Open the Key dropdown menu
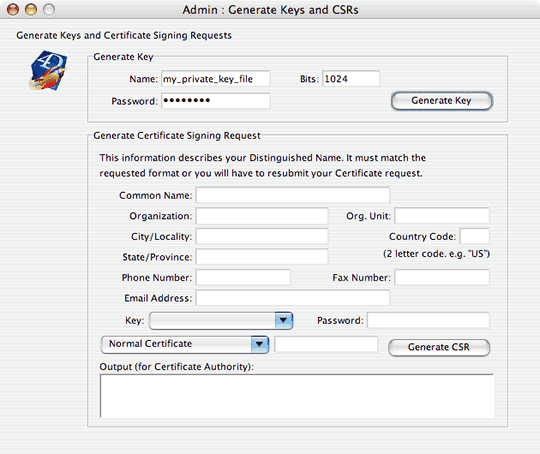The height and width of the screenshot is (454, 540). [x=221, y=321]
